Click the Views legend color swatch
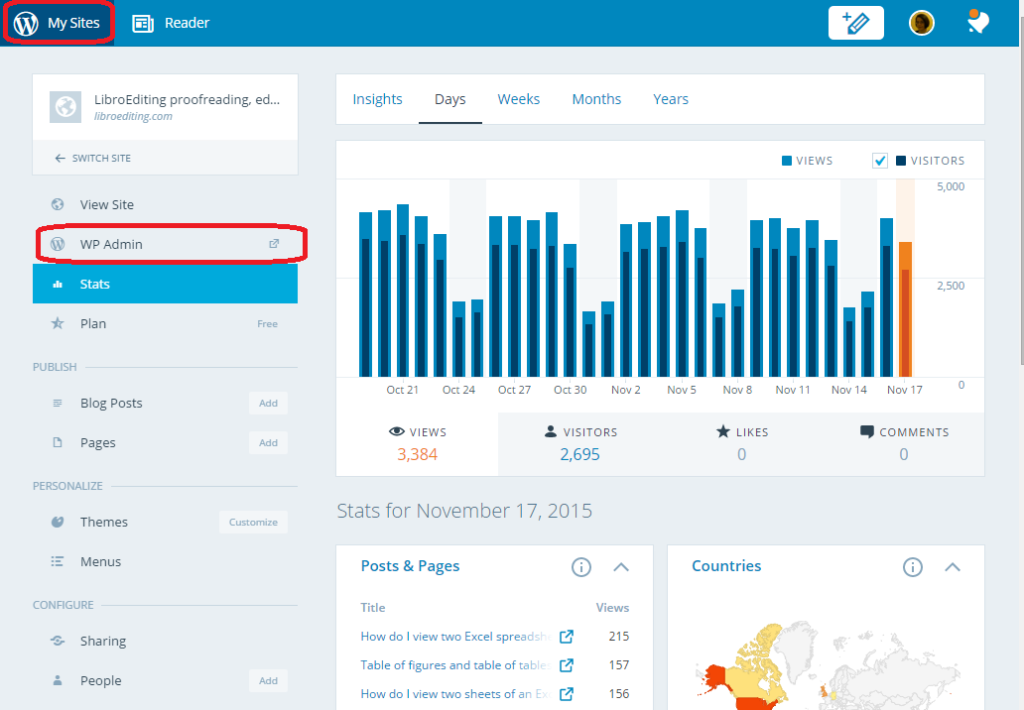The image size is (1024, 710). tap(787, 161)
